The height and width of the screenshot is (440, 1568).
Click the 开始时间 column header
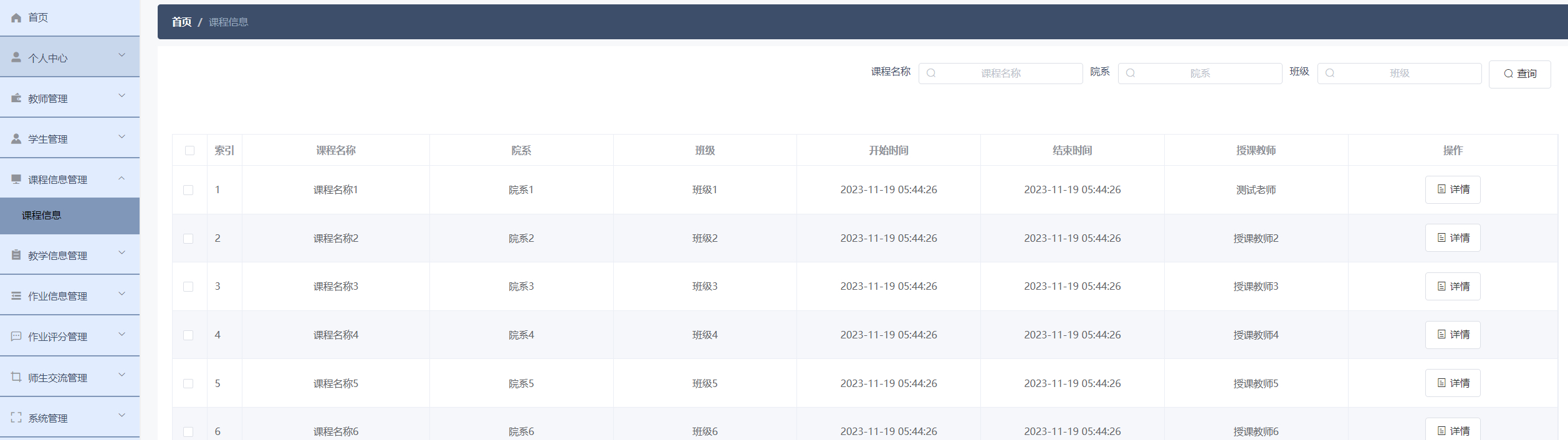coord(889,150)
